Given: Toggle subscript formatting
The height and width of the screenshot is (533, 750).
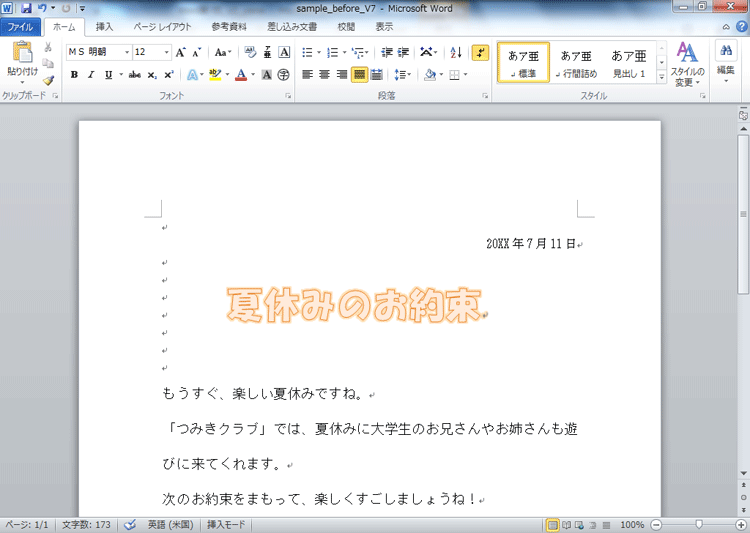Looking at the screenshot, I should (152, 75).
